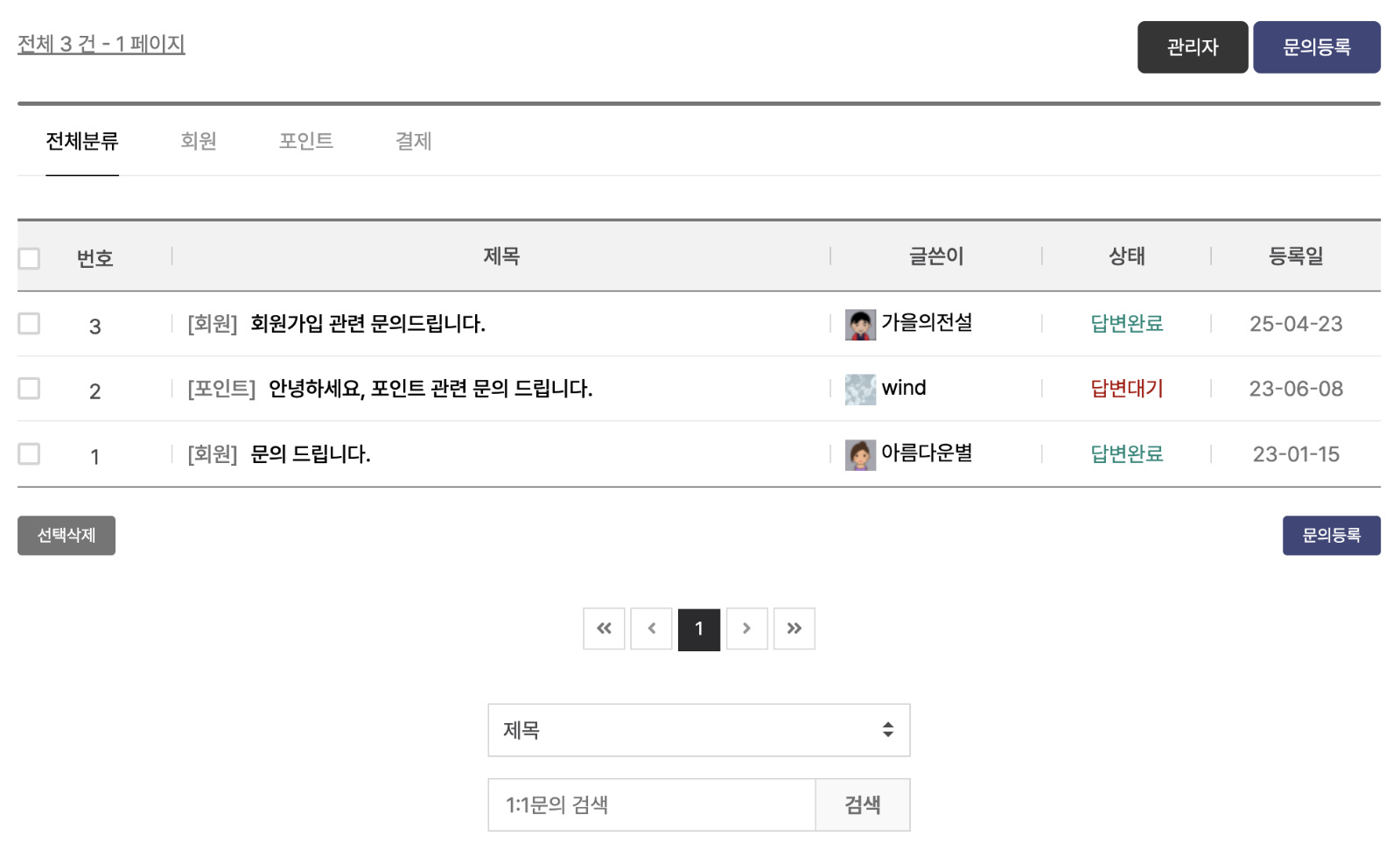The height and width of the screenshot is (857, 1400).
Task: Click the 관리자 button
Action: (x=1193, y=47)
